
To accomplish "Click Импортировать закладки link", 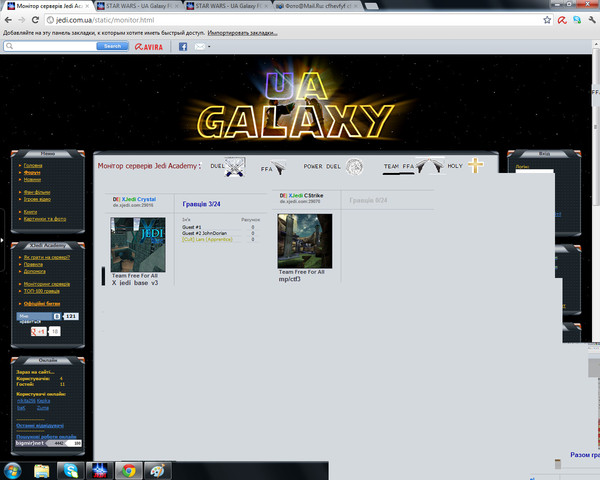I will [x=243, y=33].
